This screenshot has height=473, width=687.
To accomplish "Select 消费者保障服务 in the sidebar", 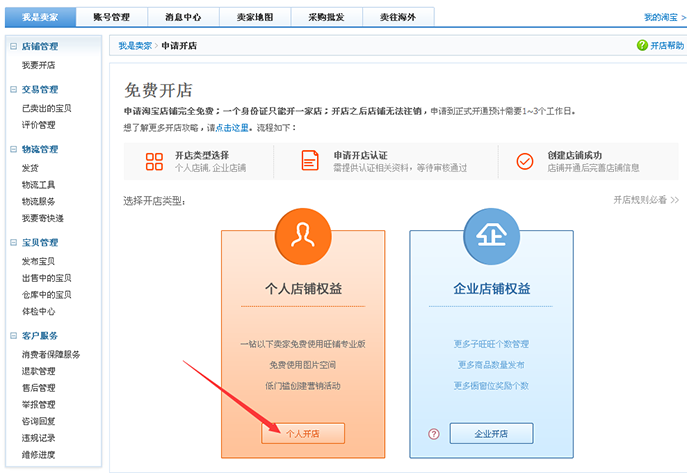I will point(51,354).
